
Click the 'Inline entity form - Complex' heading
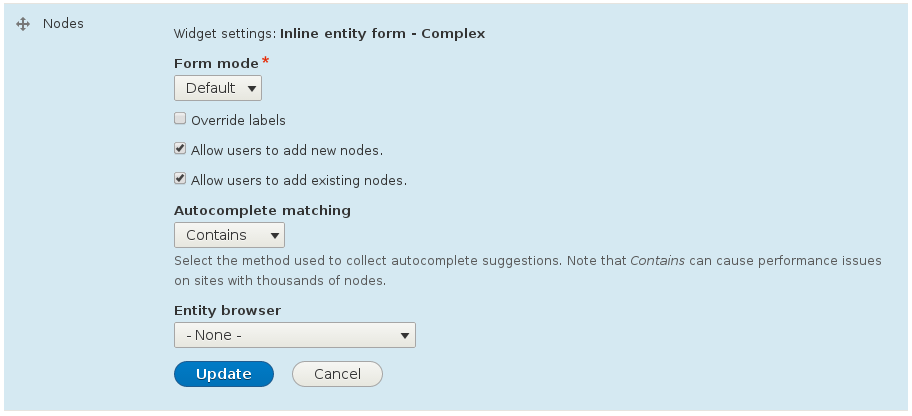pyautogui.click(x=382, y=33)
